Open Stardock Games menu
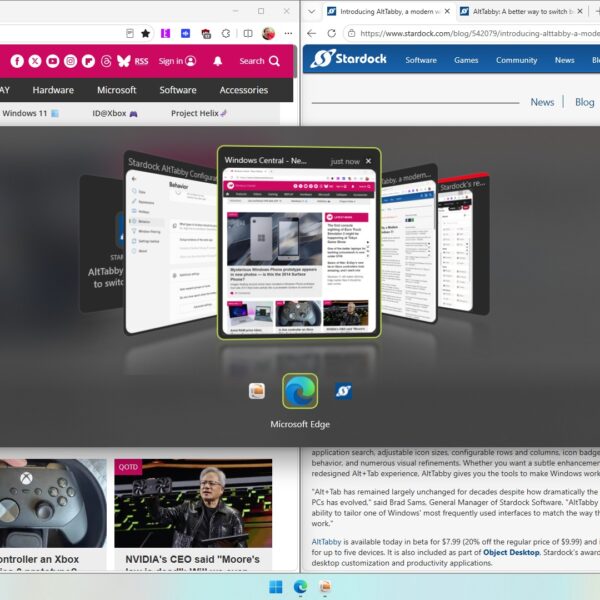This screenshot has width=600, height=600. tap(466, 60)
